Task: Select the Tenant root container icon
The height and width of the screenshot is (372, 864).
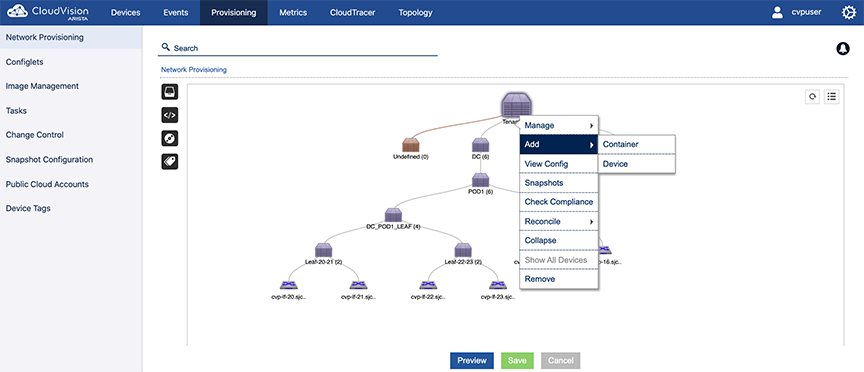Action: [516, 104]
